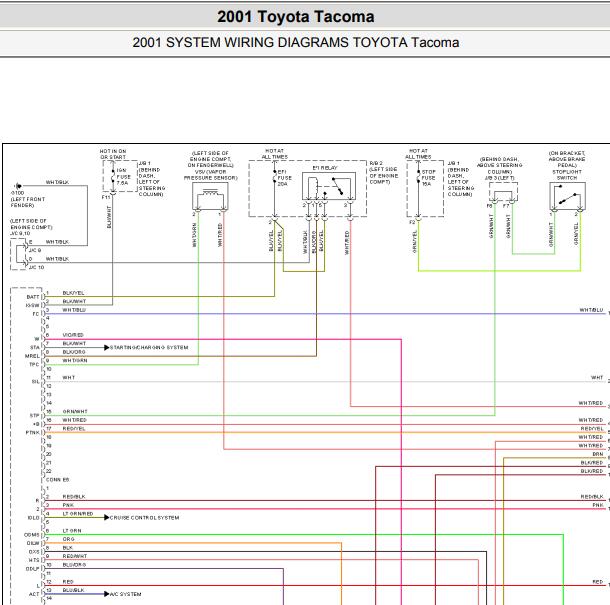Click the 'BATT' terminal label
The width and height of the screenshot is (610, 605).
[x=33, y=297]
